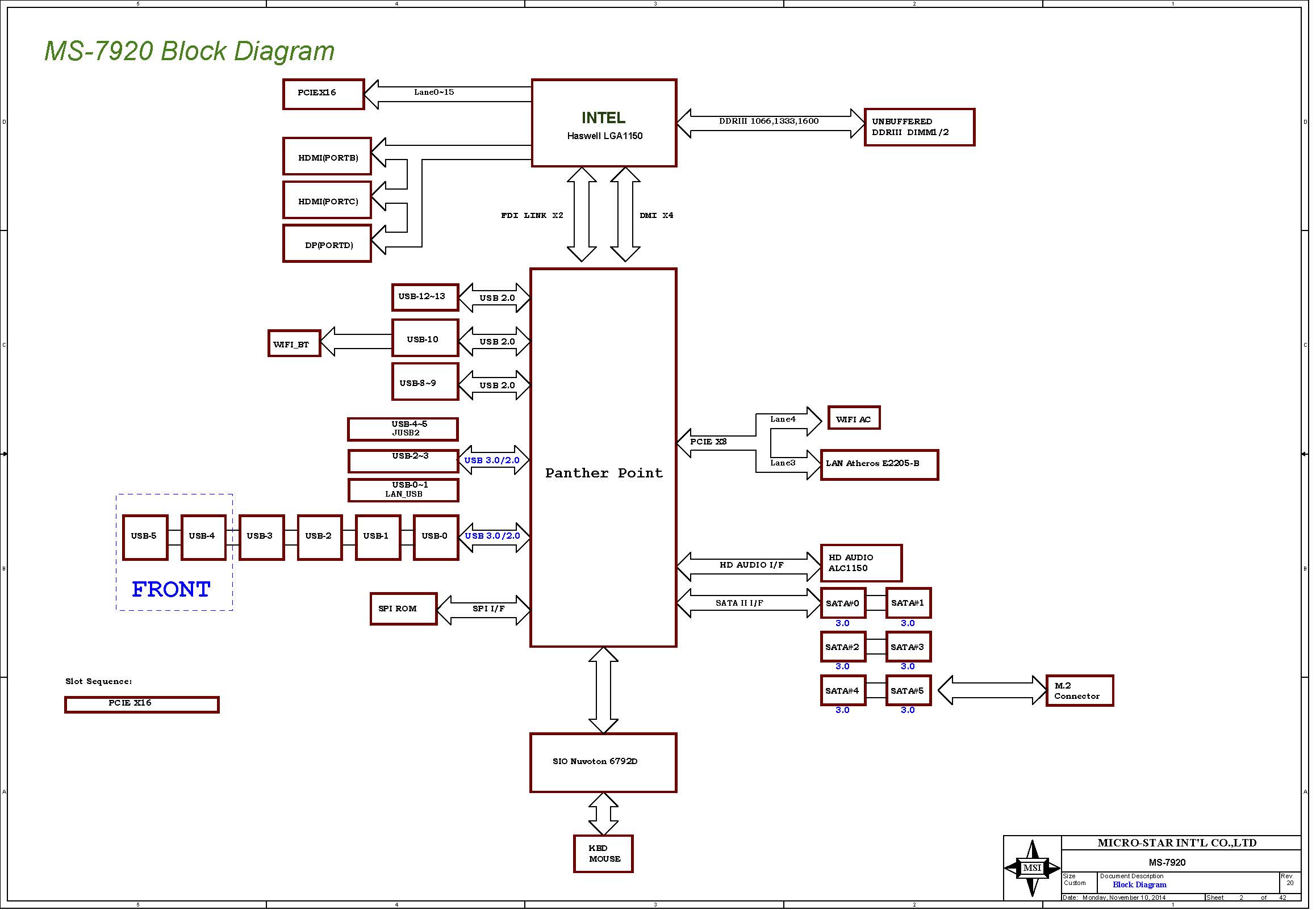Click the SATA#1 block
1316x910 pixels.
[x=909, y=603]
